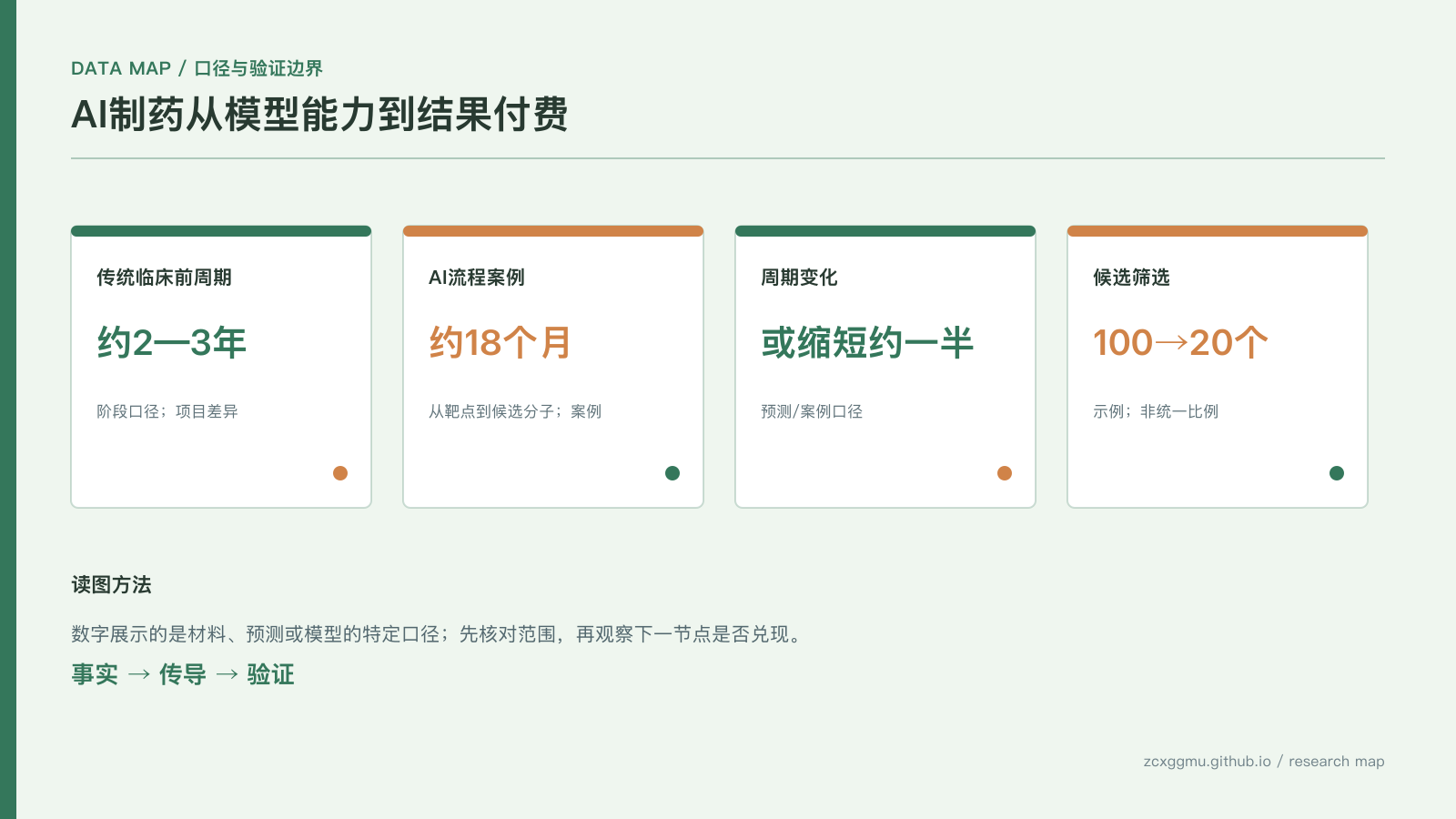
Task: Select the card title 候选筛选
Action: (x=1131, y=278)
